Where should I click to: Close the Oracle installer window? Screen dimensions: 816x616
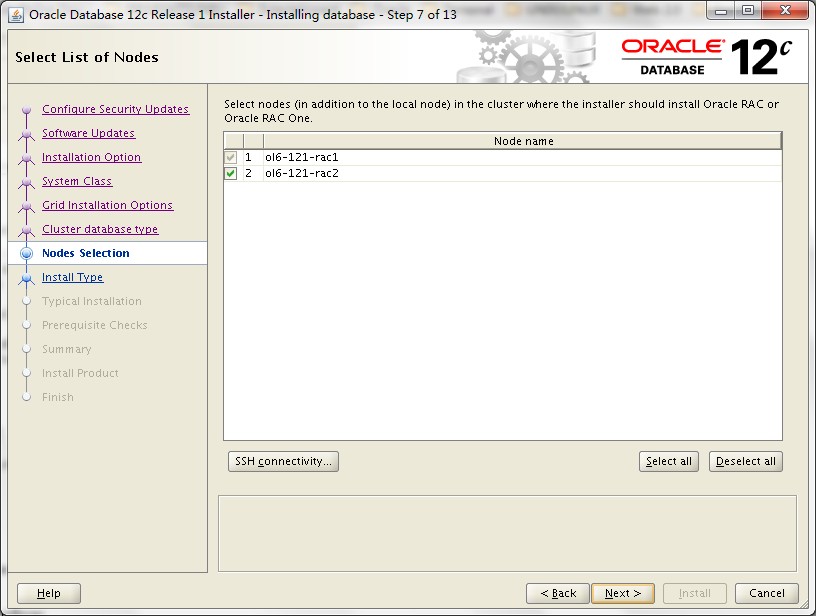point(786,11)
